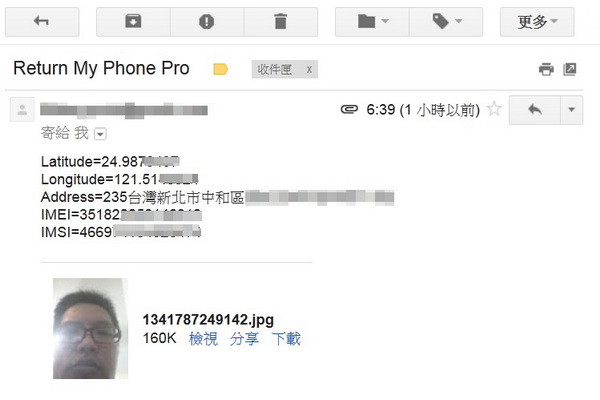Open the attached photo thumbnail
600x400 pixels.
90,328
